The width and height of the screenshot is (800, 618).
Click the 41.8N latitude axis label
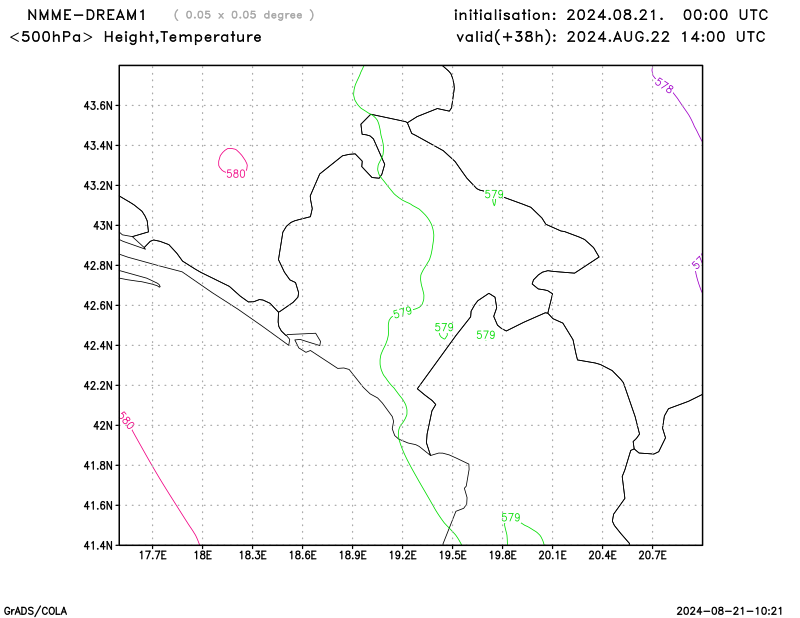(98, 465)
